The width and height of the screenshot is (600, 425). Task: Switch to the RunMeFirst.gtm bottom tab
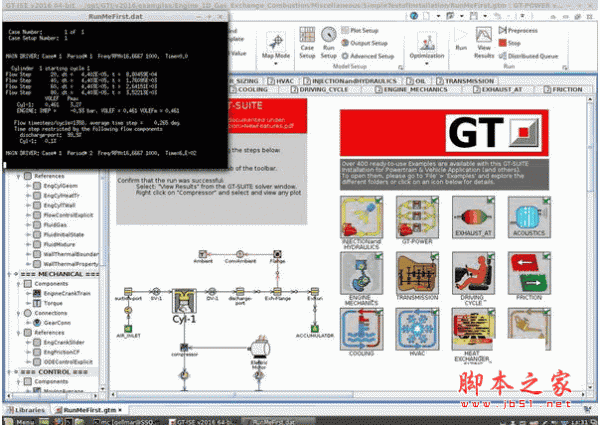[89, 410]
